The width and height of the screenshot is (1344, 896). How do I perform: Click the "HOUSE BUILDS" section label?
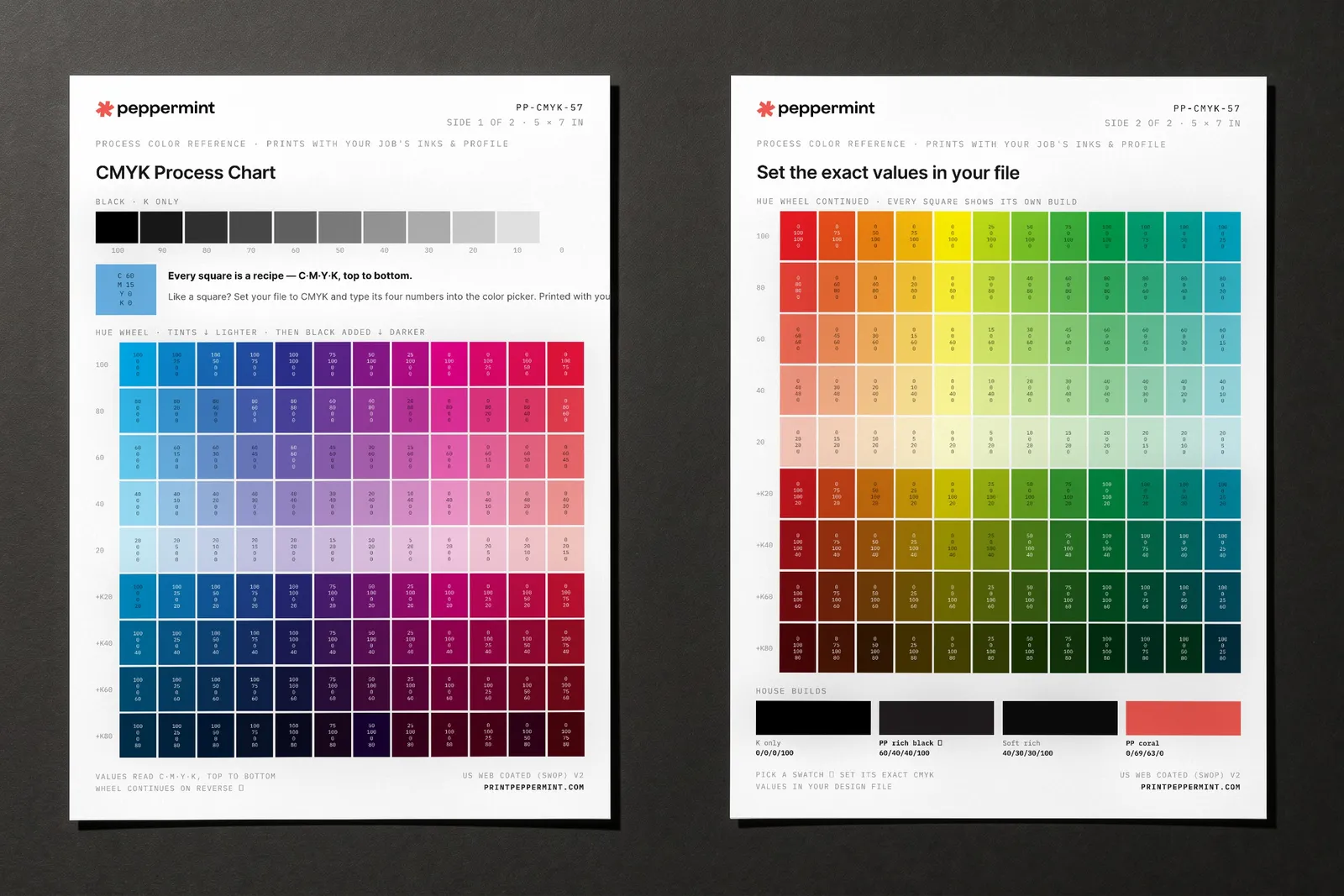(x=791, y=691)
